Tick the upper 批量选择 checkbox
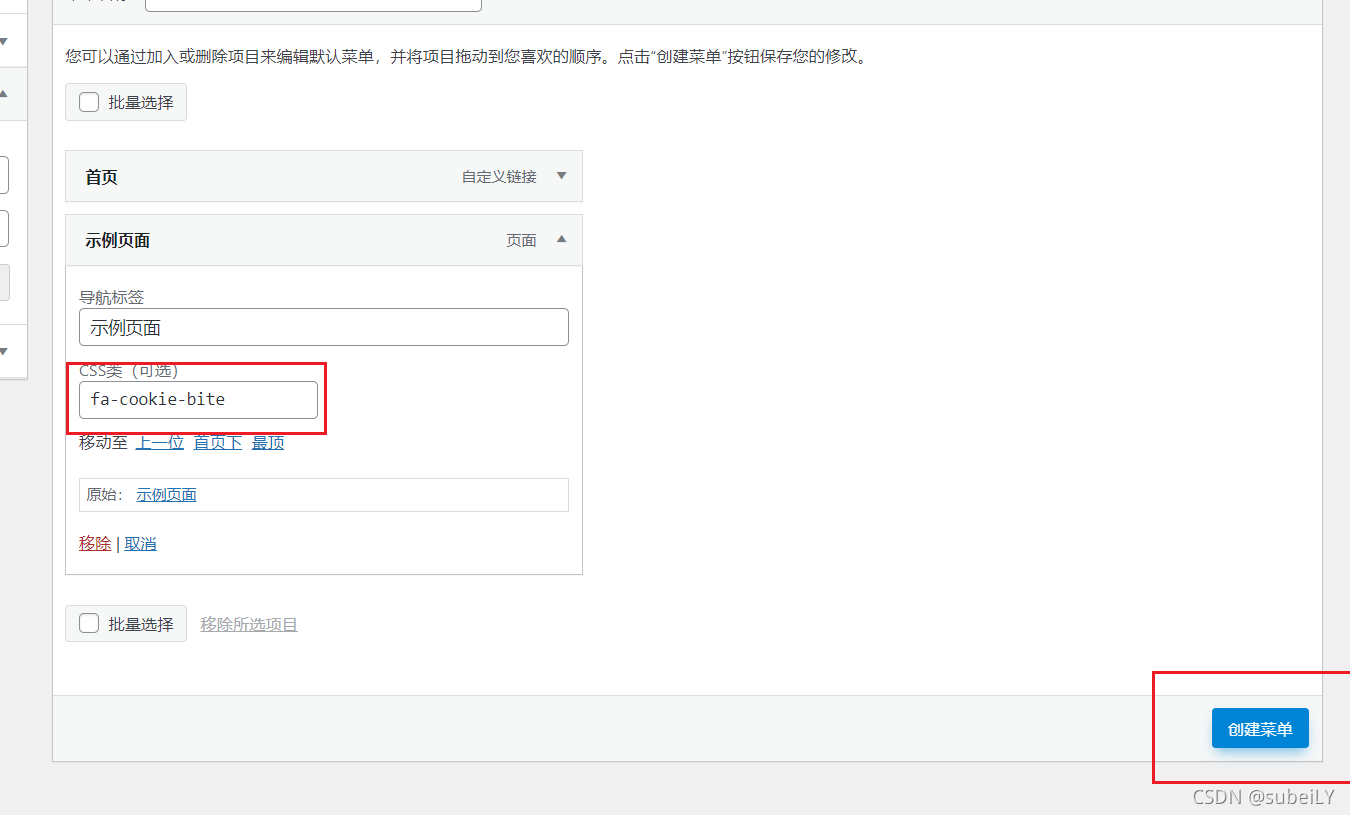1350x815 pixels. click(89, 102)
